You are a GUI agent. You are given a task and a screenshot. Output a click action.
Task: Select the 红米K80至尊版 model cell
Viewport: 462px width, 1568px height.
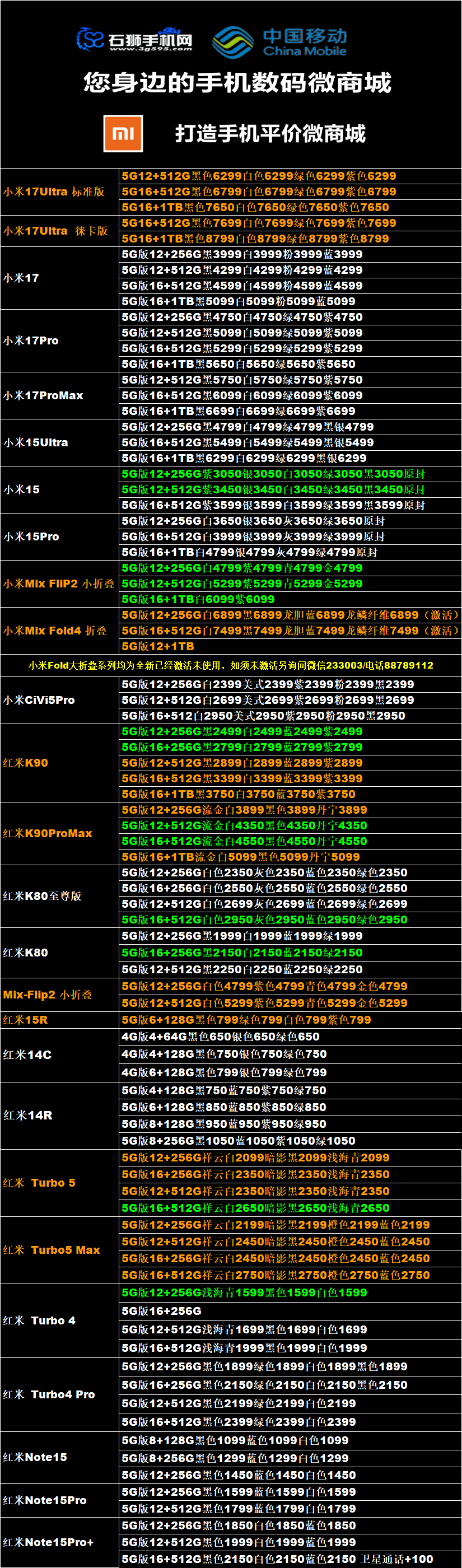coord(42,896)
